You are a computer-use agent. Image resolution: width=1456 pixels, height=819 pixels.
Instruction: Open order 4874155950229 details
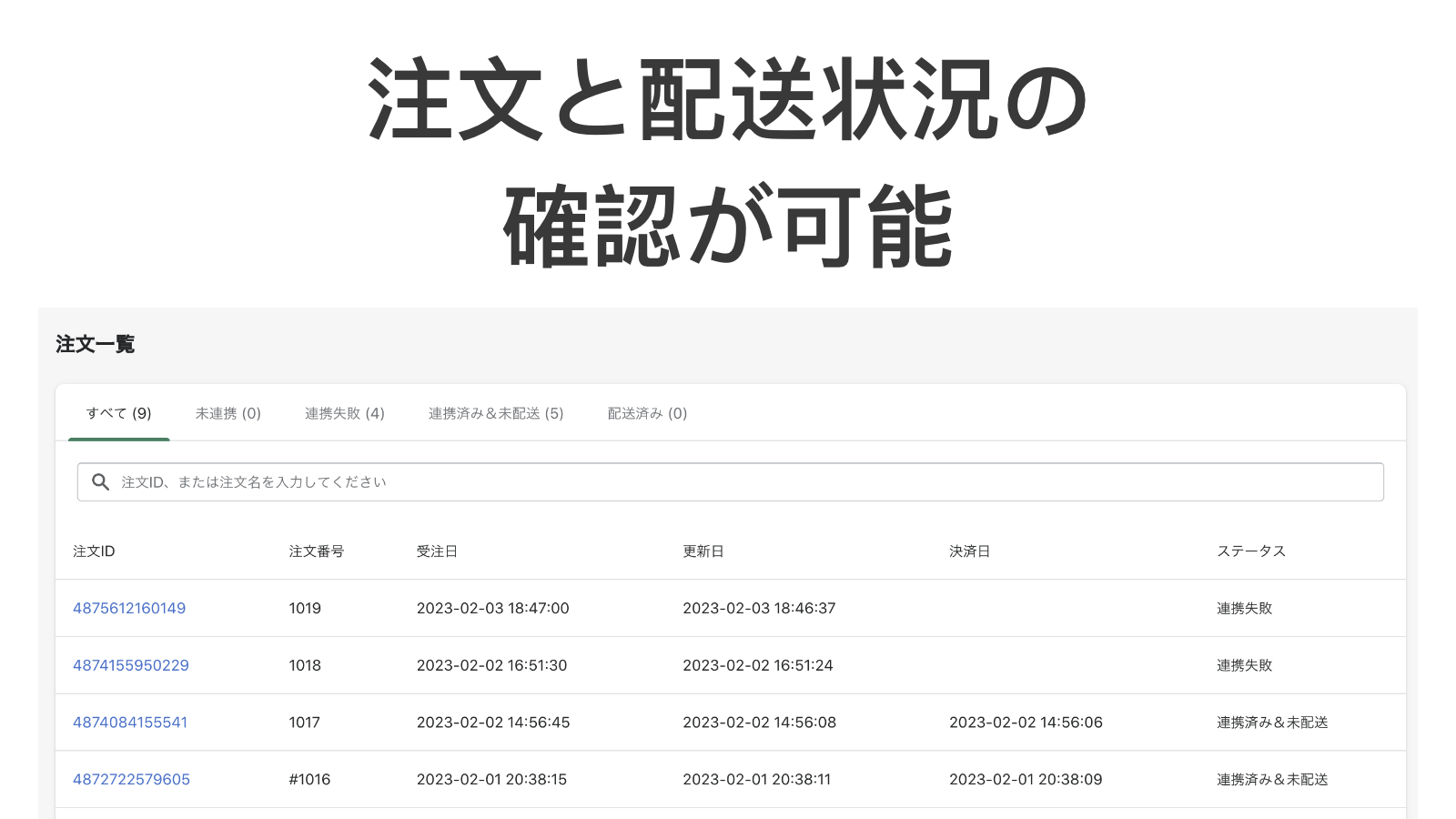(130, 665)
